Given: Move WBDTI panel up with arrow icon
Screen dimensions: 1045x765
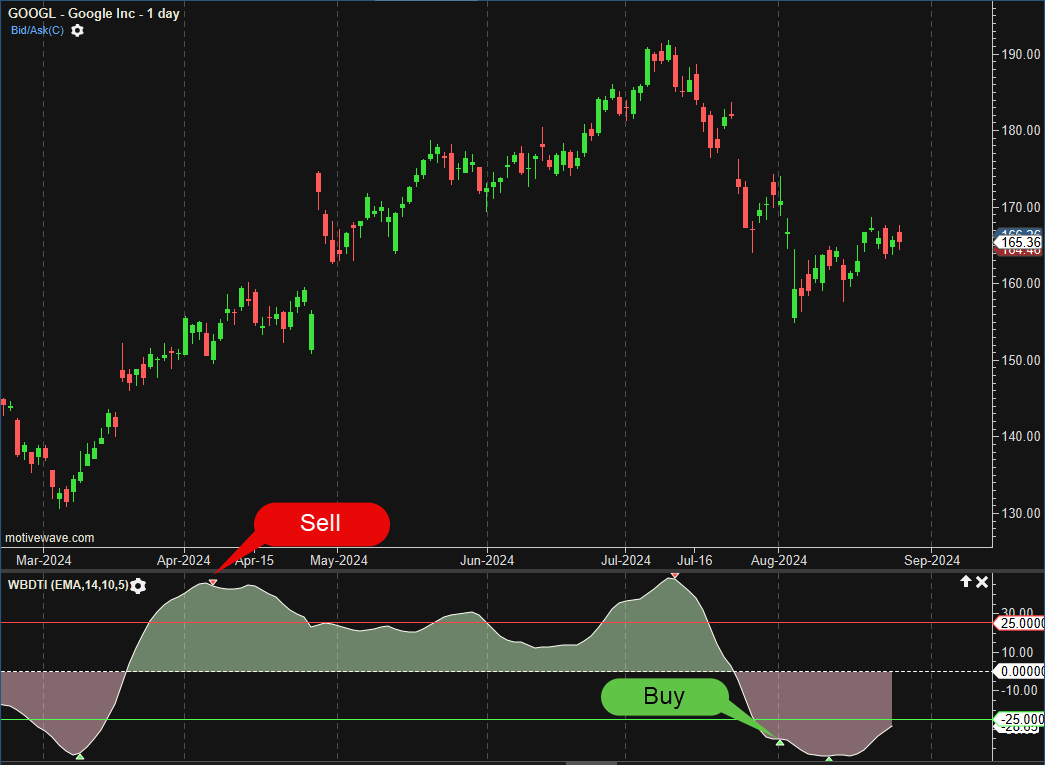Looking at the screenshot, I should 965,582.
